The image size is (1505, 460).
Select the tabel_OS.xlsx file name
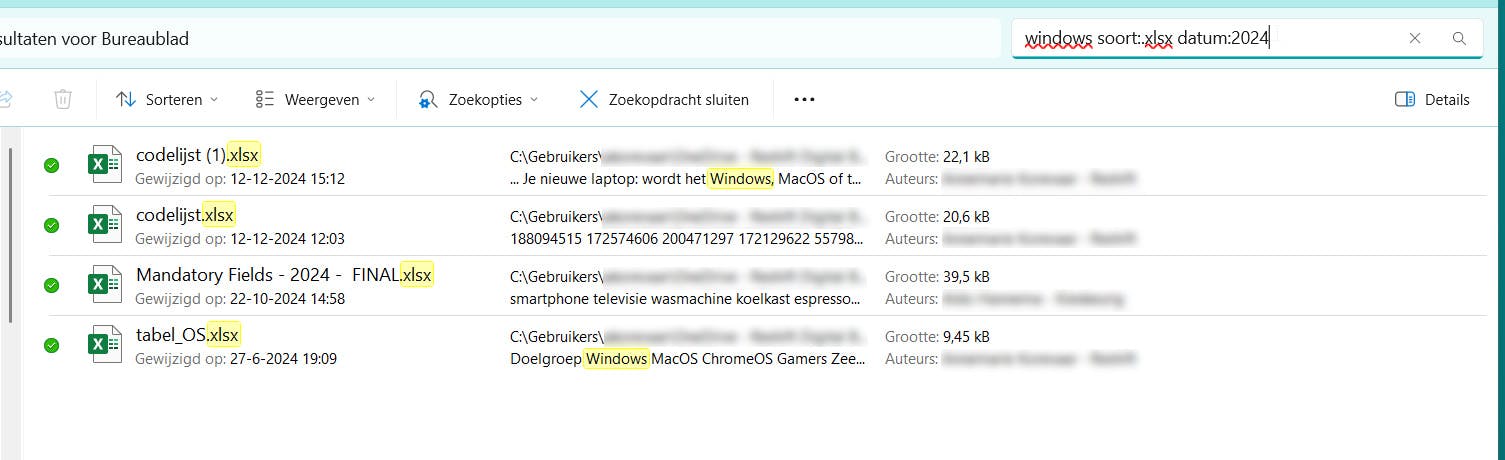[x=187, y=335]
